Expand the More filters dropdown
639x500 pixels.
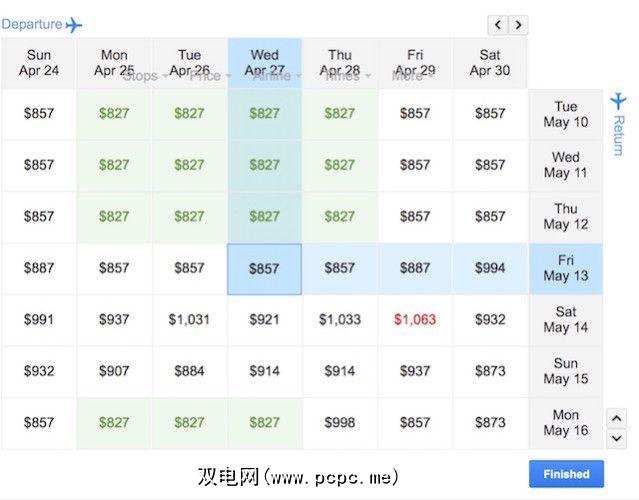coord(412,77)
